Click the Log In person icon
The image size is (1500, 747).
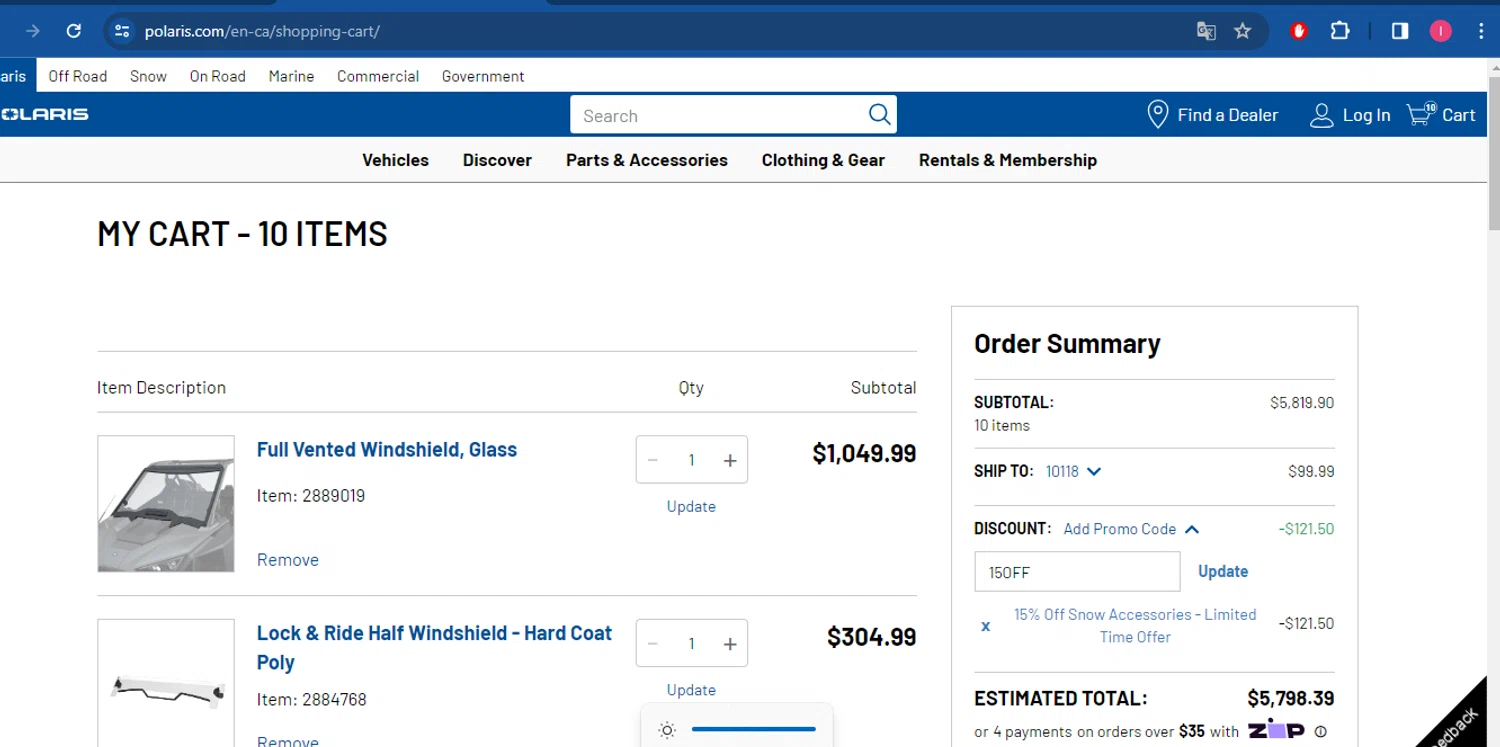coord(1321,115)
